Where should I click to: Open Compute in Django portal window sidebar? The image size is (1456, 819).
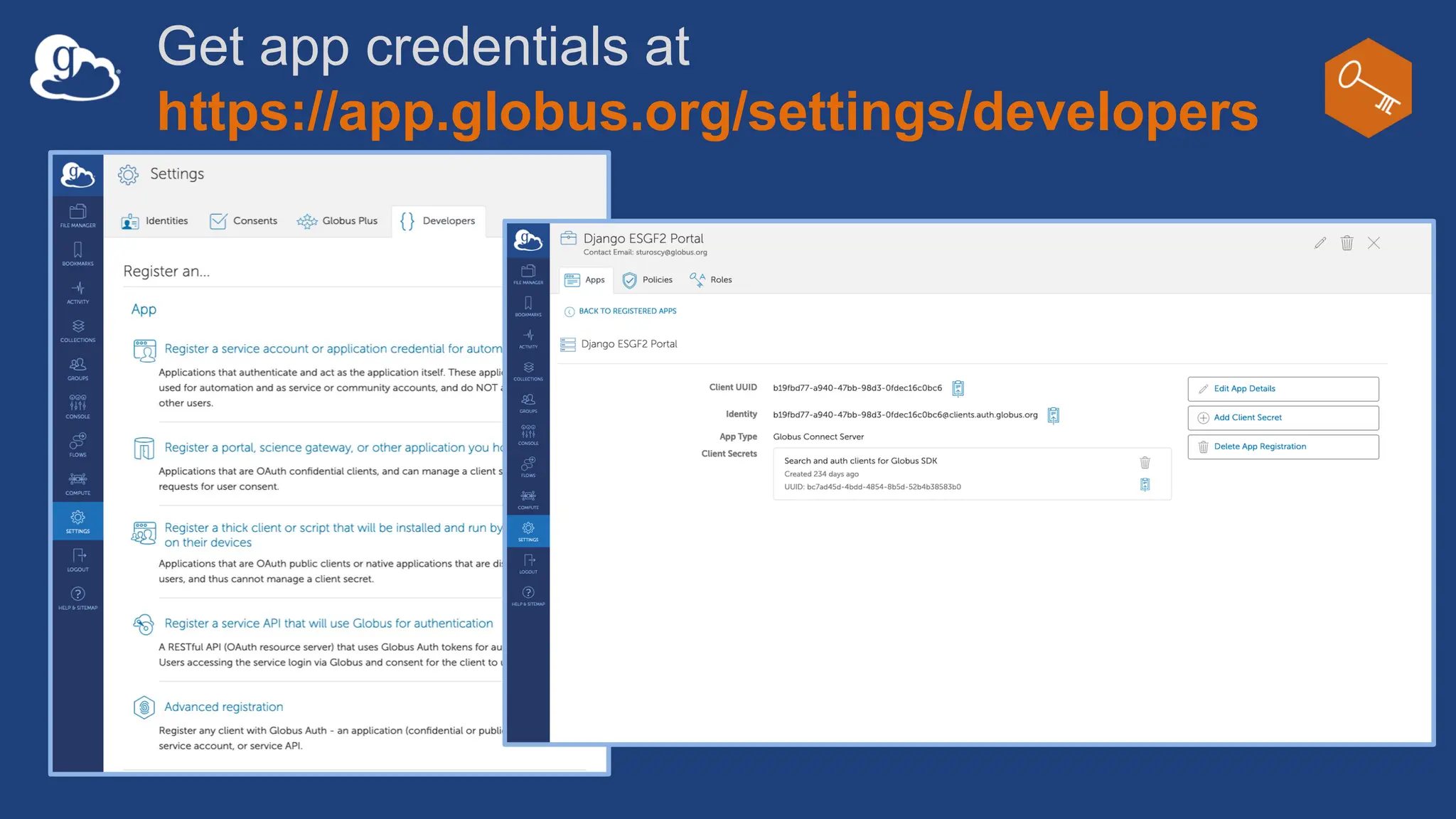point(528,500)
